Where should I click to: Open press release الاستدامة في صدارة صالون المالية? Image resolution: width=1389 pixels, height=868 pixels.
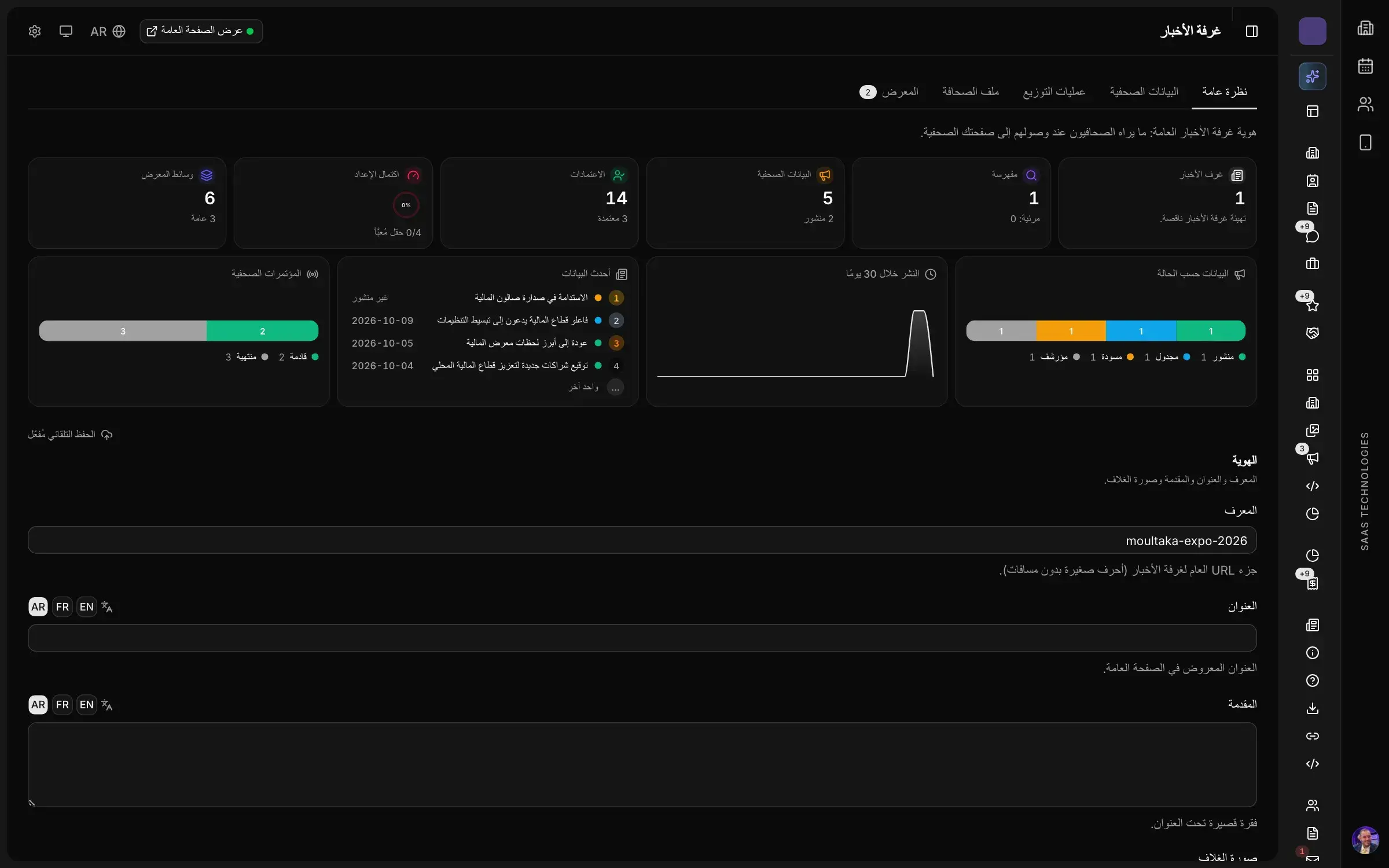coord(531,297)
